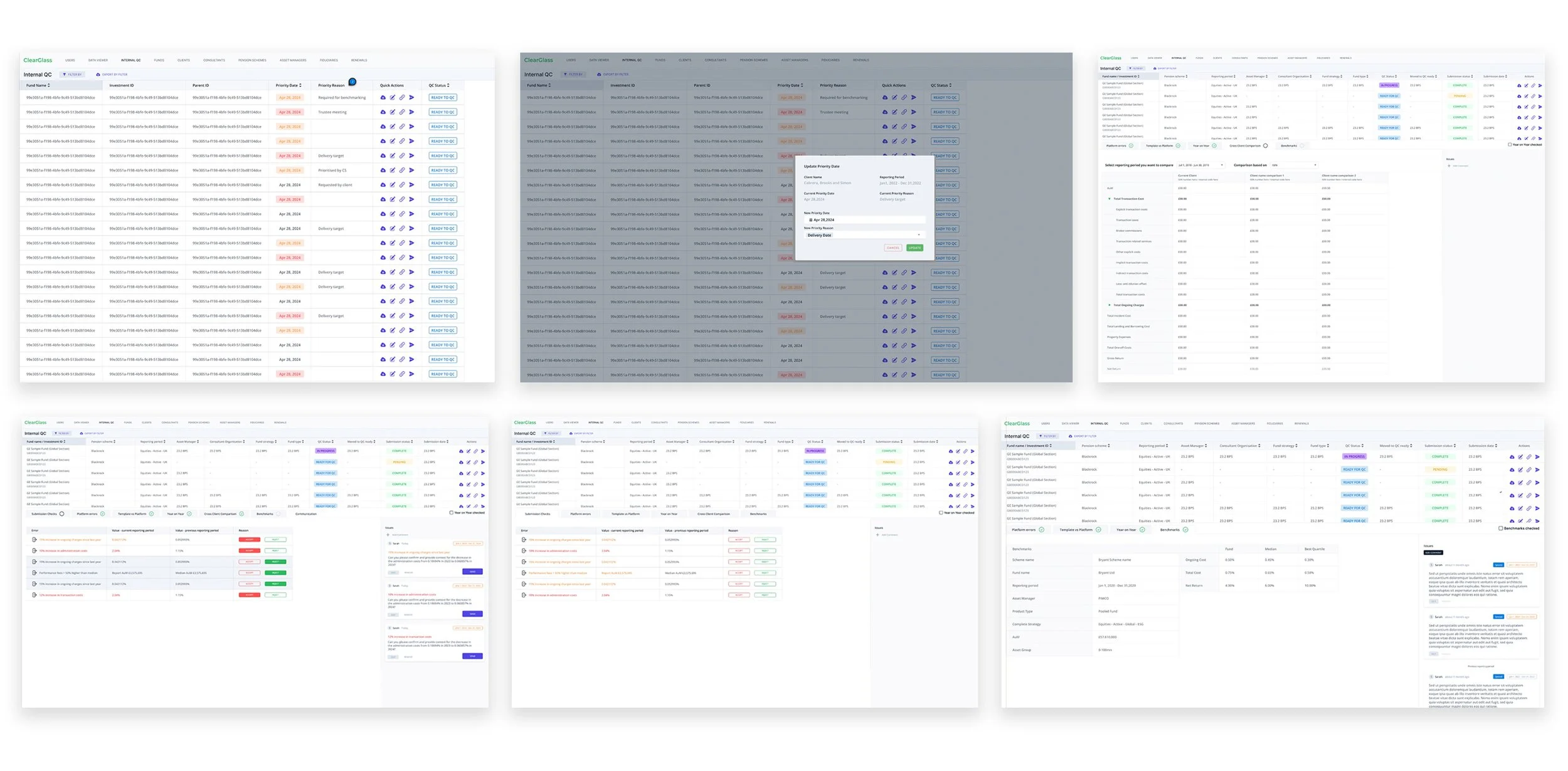Click the download cloud icon in the 'Prioritised by CS' row
1568x771 pixels.
point(383,170)
